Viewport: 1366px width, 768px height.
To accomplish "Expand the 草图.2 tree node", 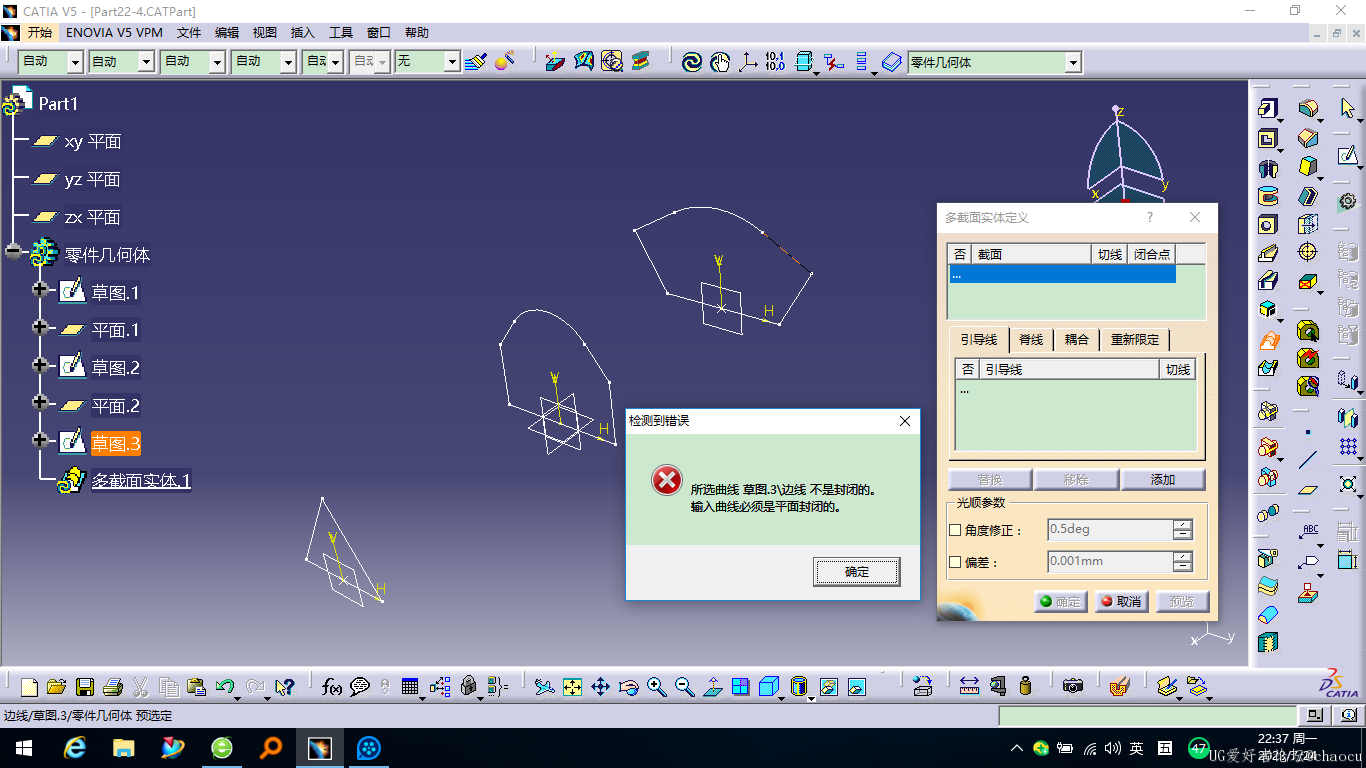I will (40, 365).
